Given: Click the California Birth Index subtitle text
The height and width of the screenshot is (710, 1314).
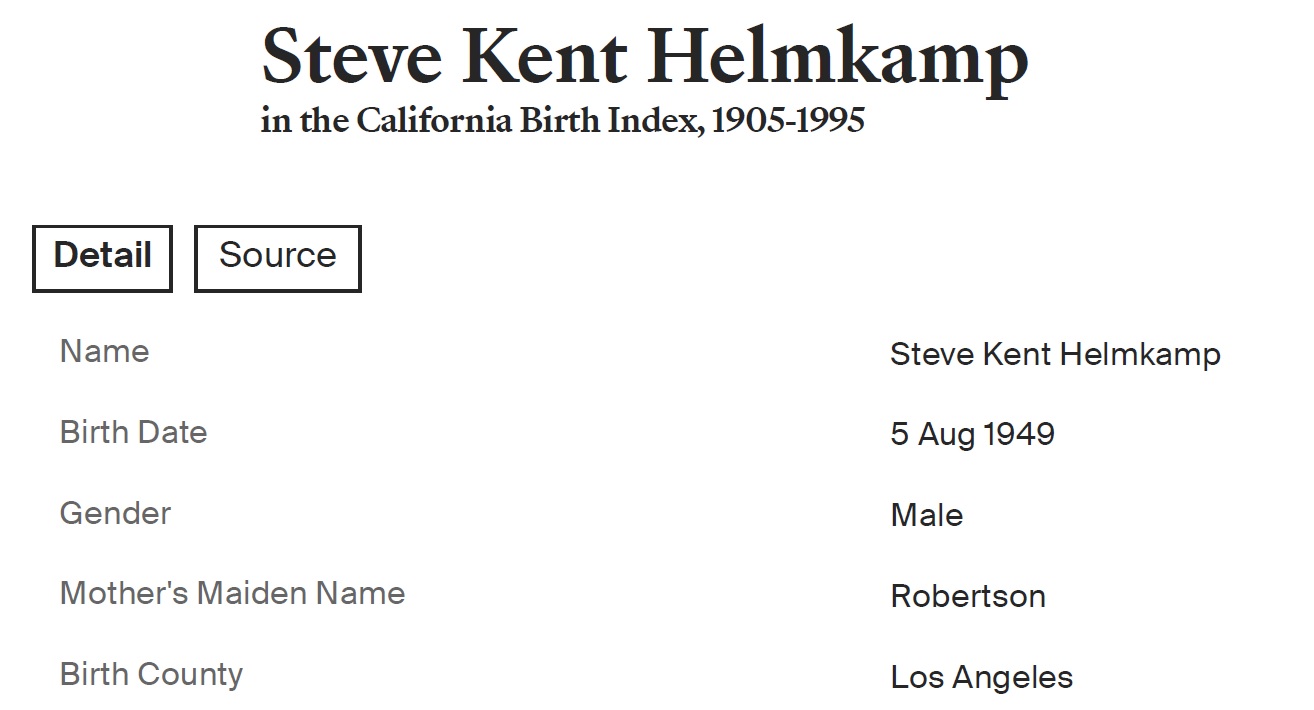Looking at the screenshot, I should tap(562, 121).
